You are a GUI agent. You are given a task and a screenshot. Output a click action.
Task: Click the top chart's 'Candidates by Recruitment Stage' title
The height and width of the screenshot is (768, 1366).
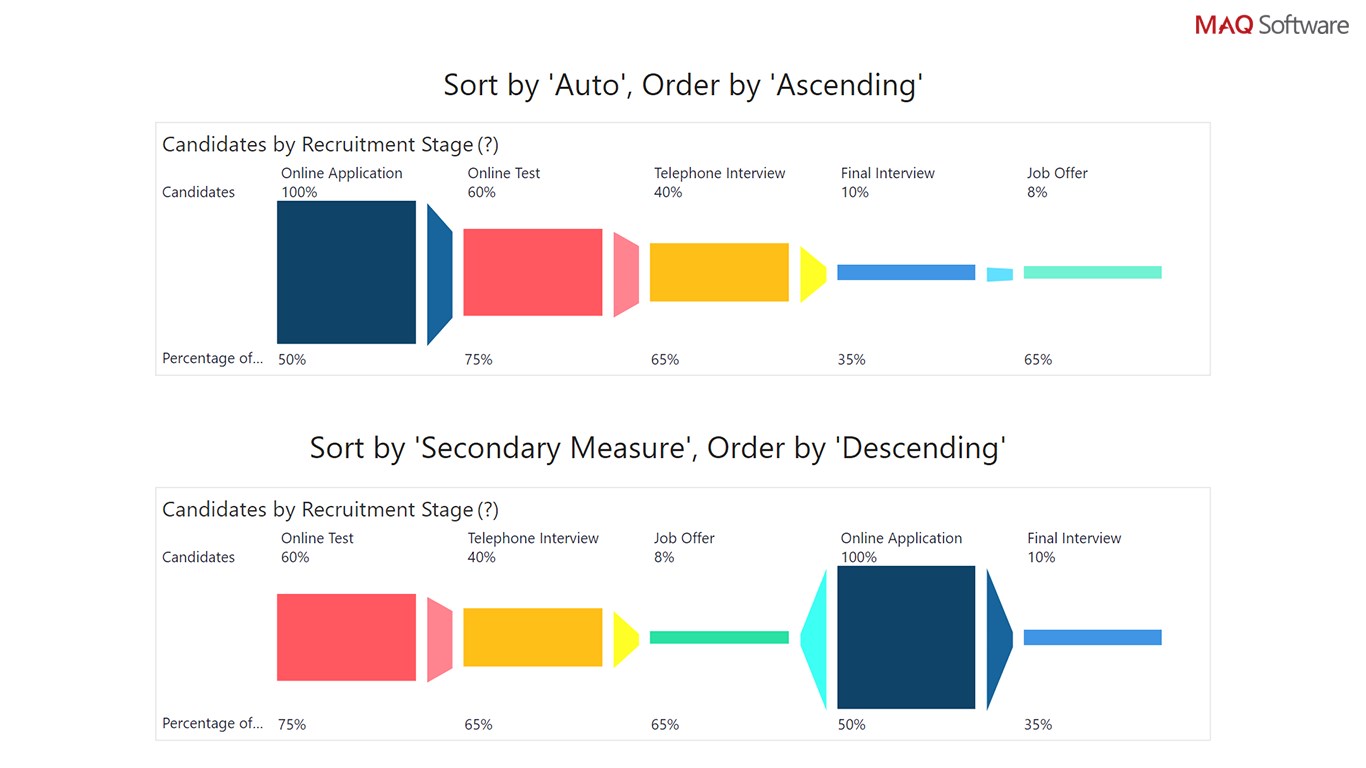(x=317, y=145)
